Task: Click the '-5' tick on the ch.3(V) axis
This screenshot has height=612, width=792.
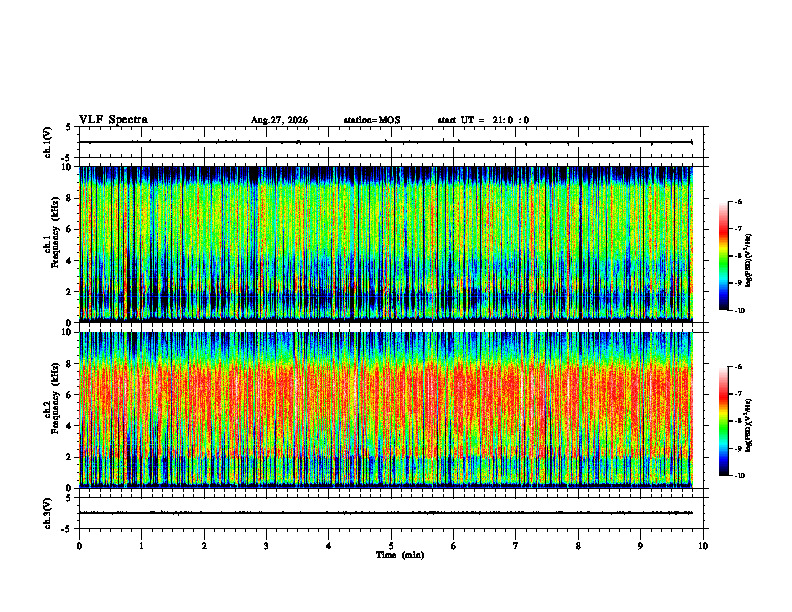Action: [67, 529]
